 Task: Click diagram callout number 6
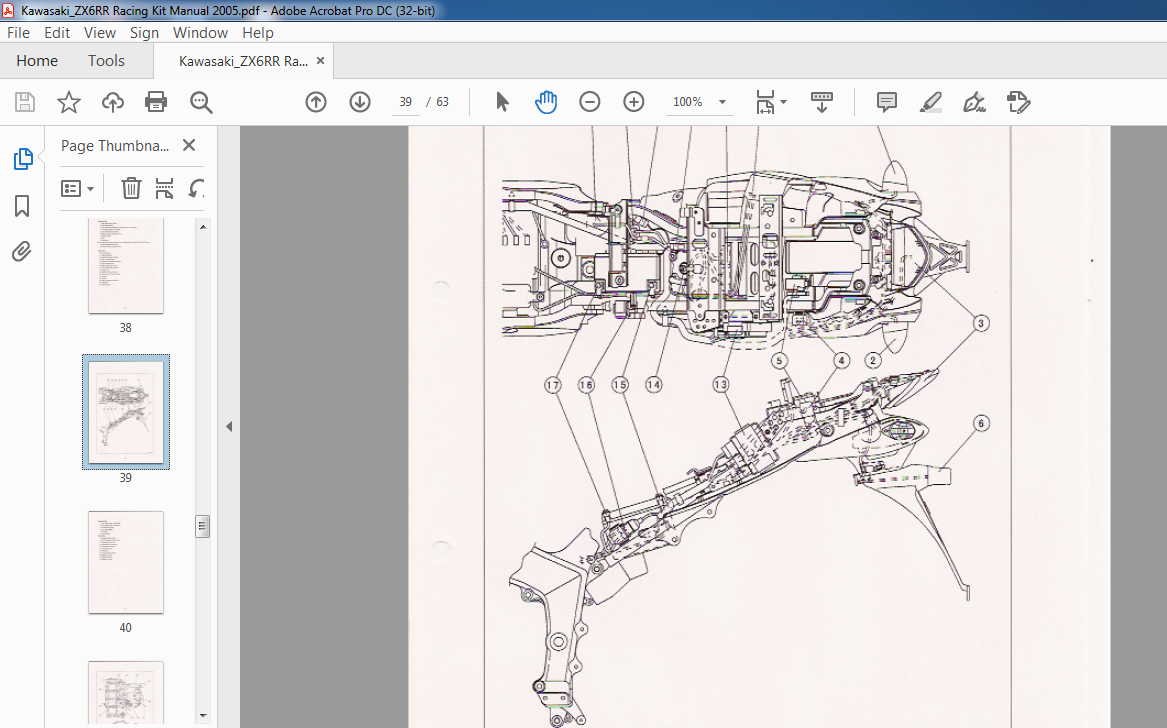tap(981, 424)
